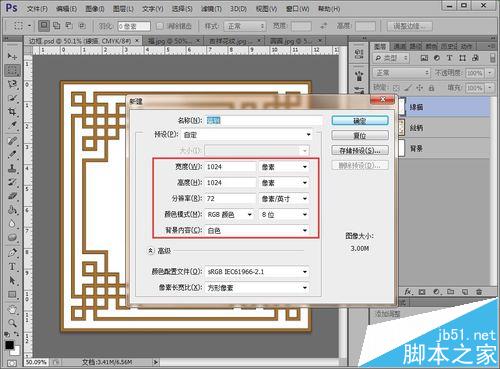
Task: Switch to the 福.jpg document tab
Action: pyautogui.click(x=173, y=41)
